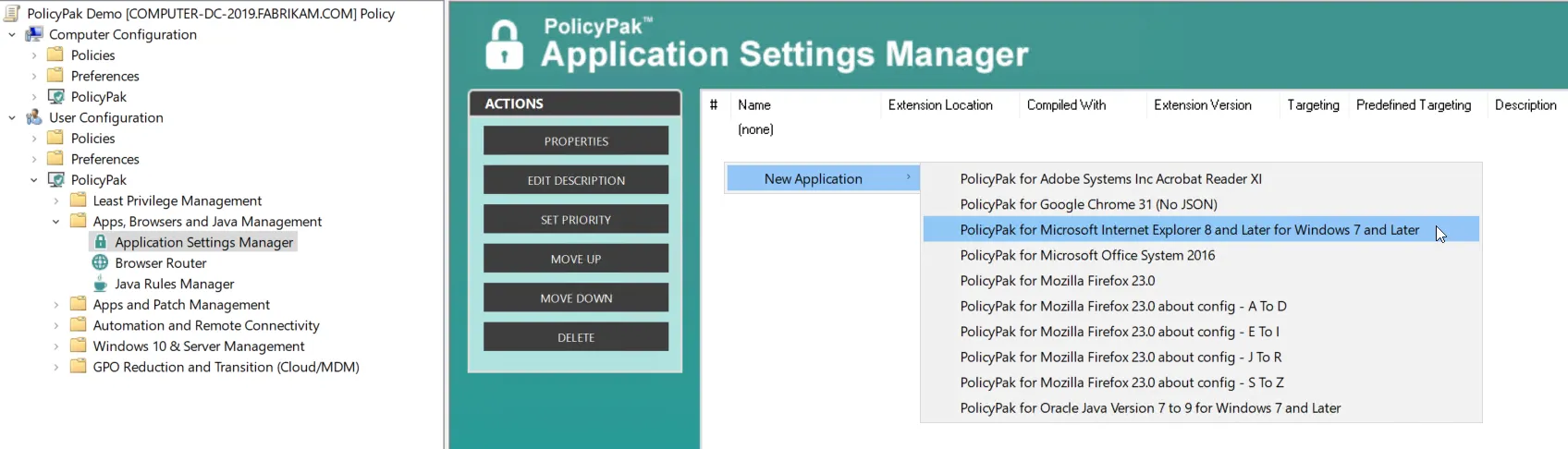This screenshot has height=449, width=1568.
Task: Expand Automation and Remote Connectivity node
Action: [x=56, y=325]
